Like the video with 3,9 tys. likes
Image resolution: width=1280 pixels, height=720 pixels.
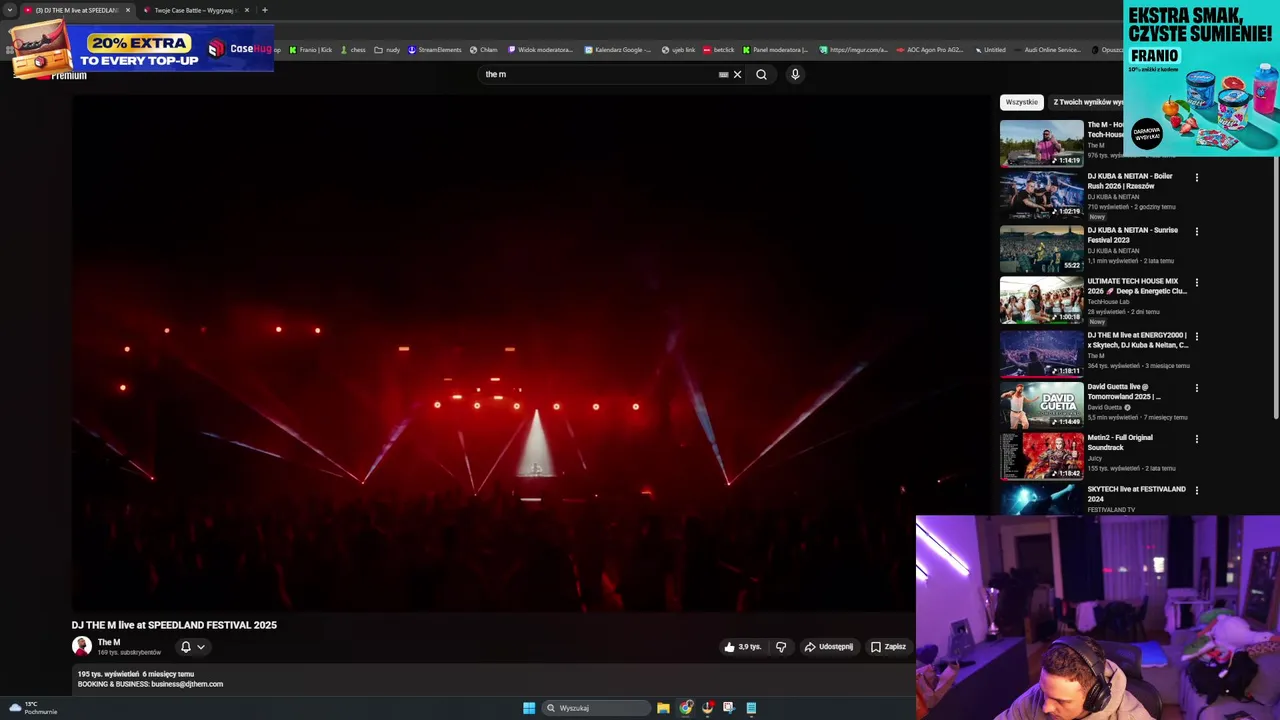pos(742,647)
